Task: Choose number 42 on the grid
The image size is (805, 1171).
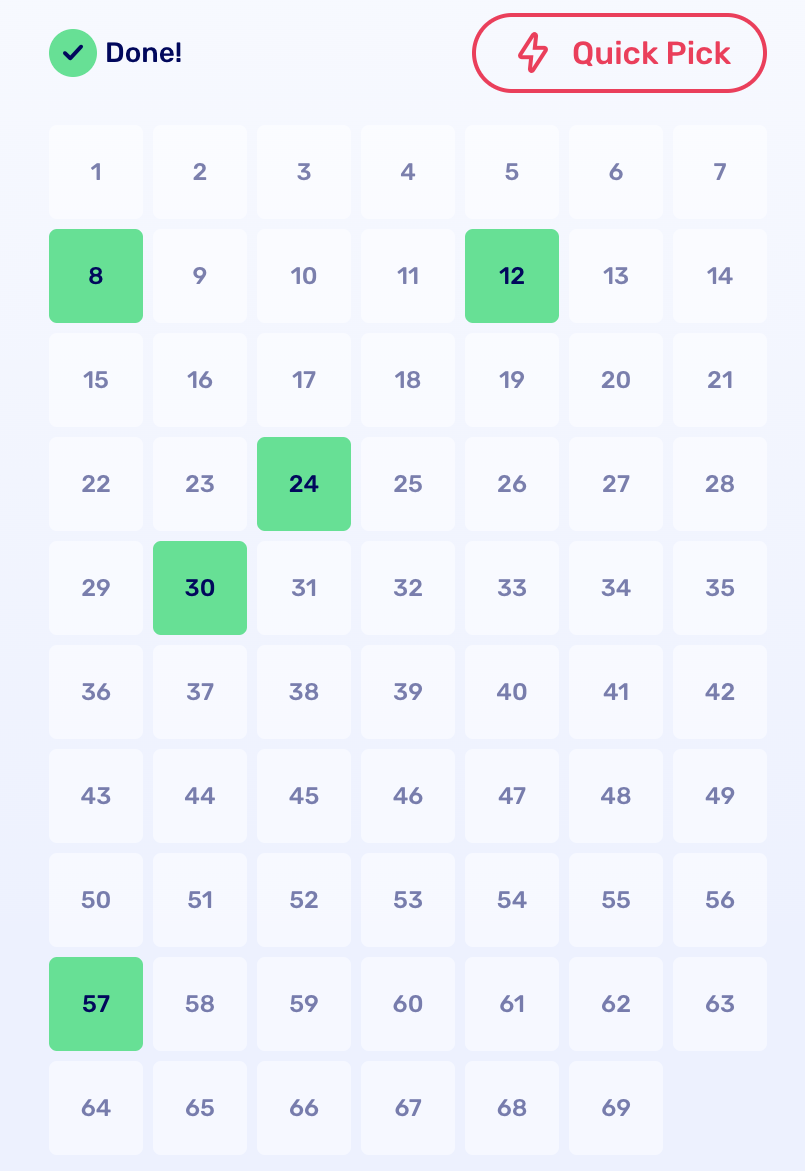Action: pyautogui.click(x=720, y=692)
